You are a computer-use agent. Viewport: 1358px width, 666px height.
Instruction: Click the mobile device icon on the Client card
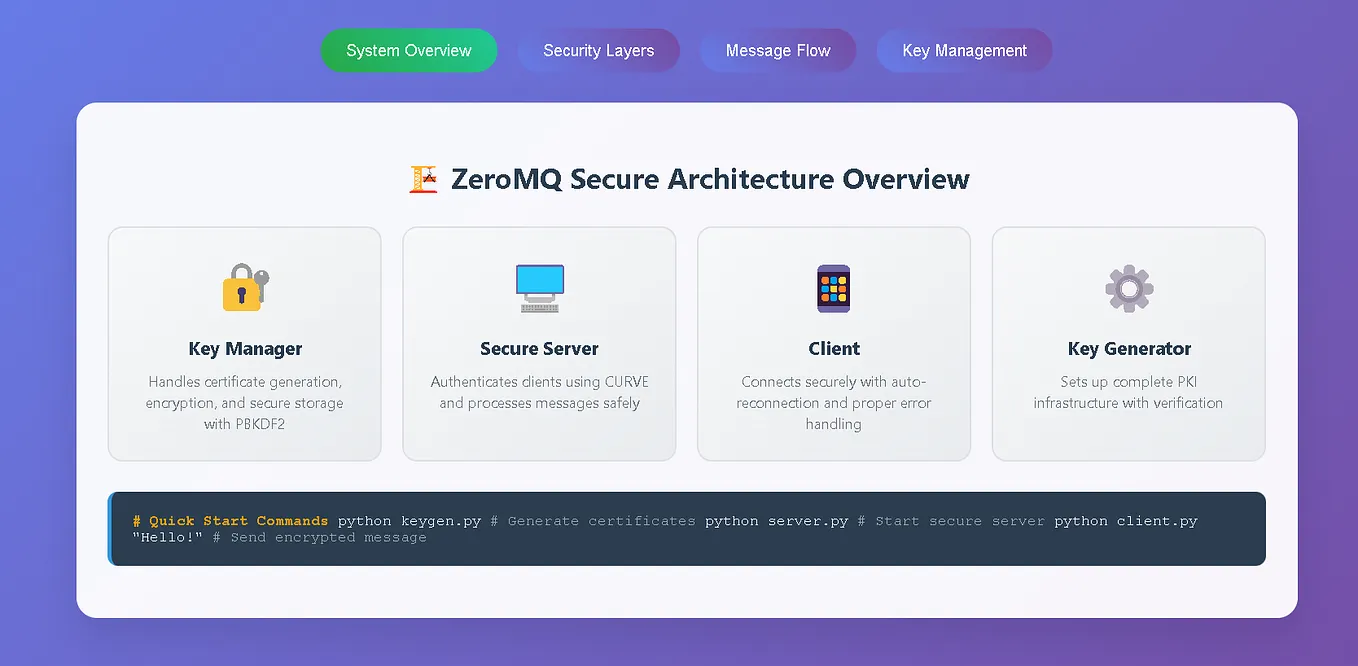pyautogui.click(x=833, y=288)
